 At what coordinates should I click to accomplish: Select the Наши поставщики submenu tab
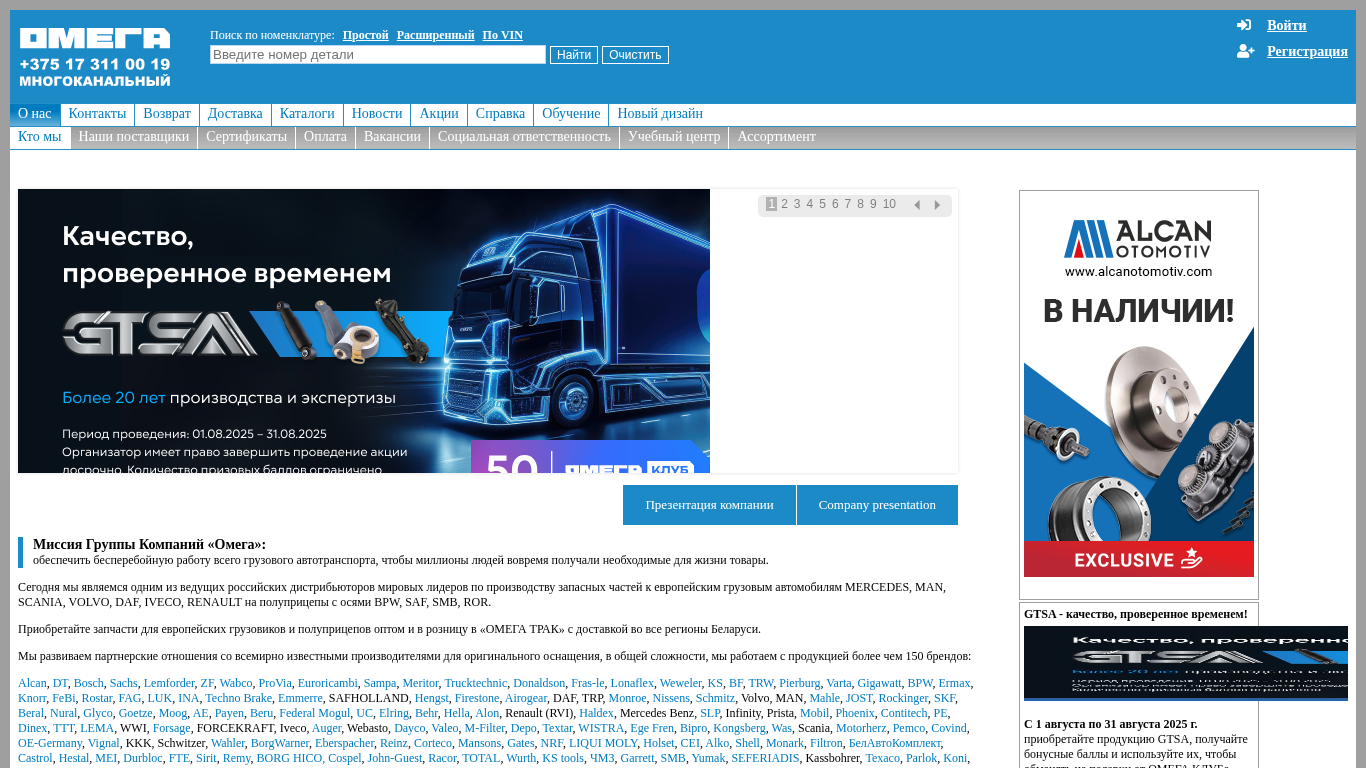coord(134,137)
